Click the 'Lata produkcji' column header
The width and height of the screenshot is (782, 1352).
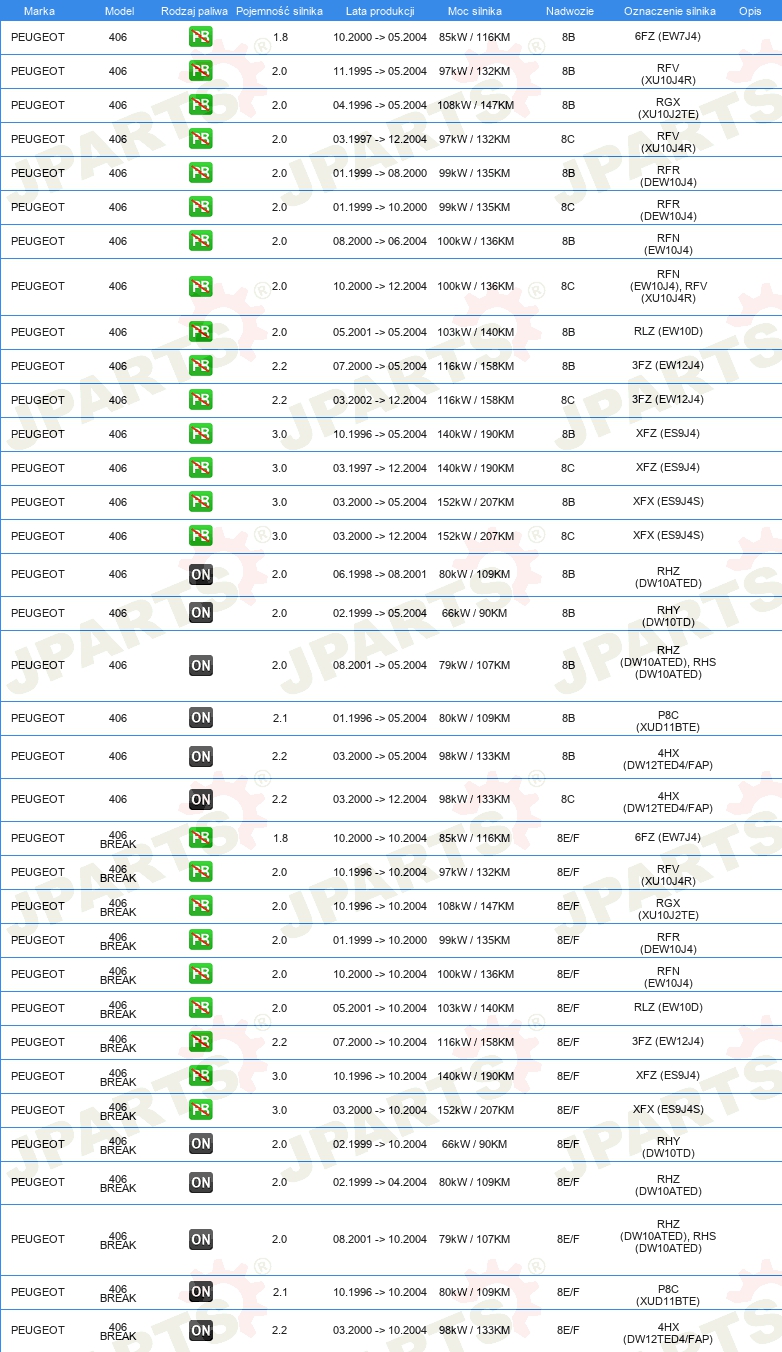[x=380, y=11]
